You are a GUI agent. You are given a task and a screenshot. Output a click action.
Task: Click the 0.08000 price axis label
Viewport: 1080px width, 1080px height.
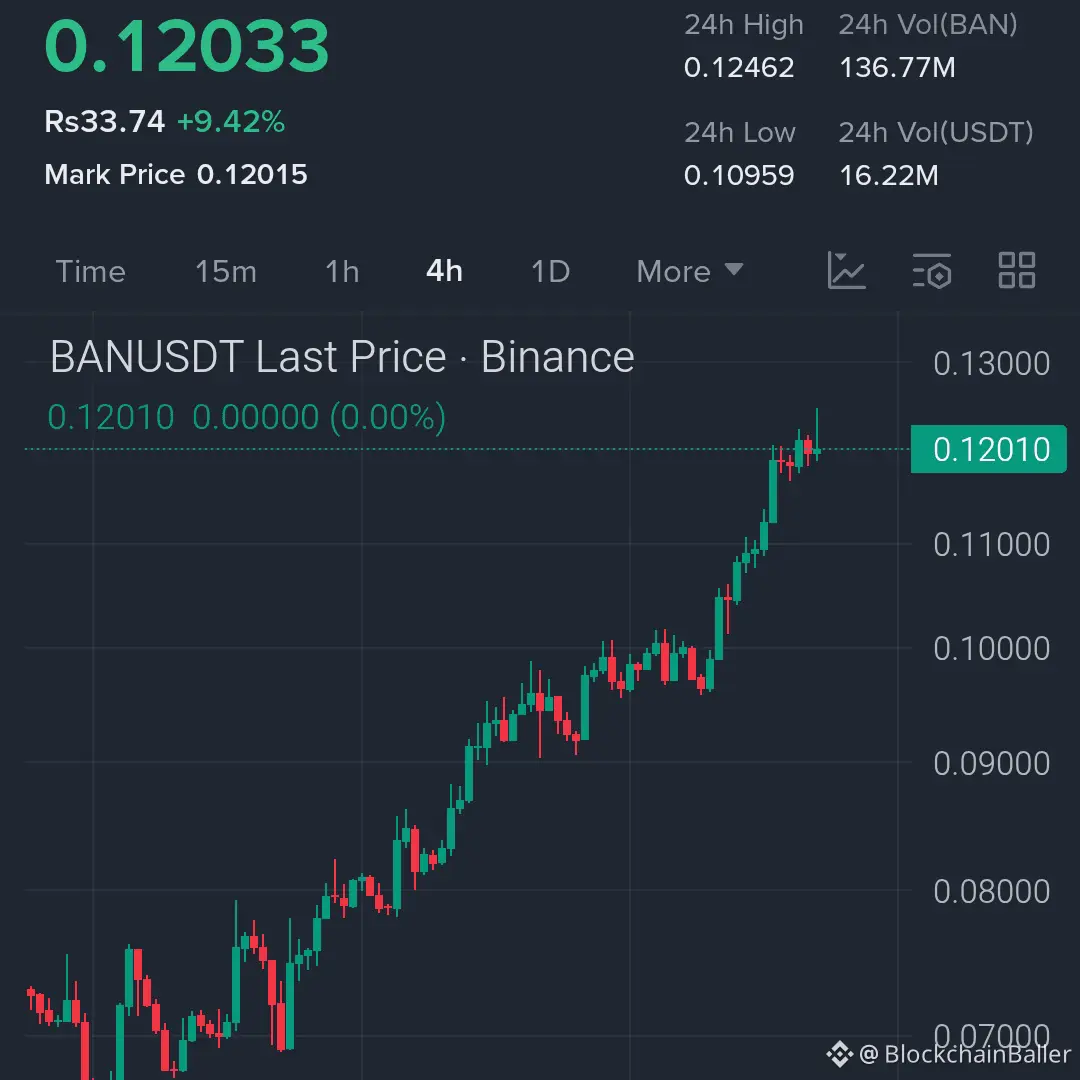991,891
